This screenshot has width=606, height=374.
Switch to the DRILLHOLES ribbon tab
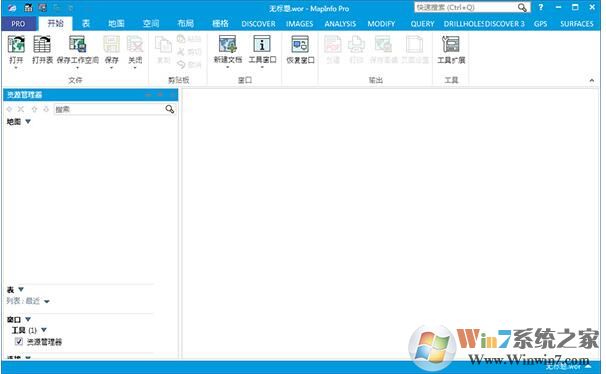pos(463,24)
